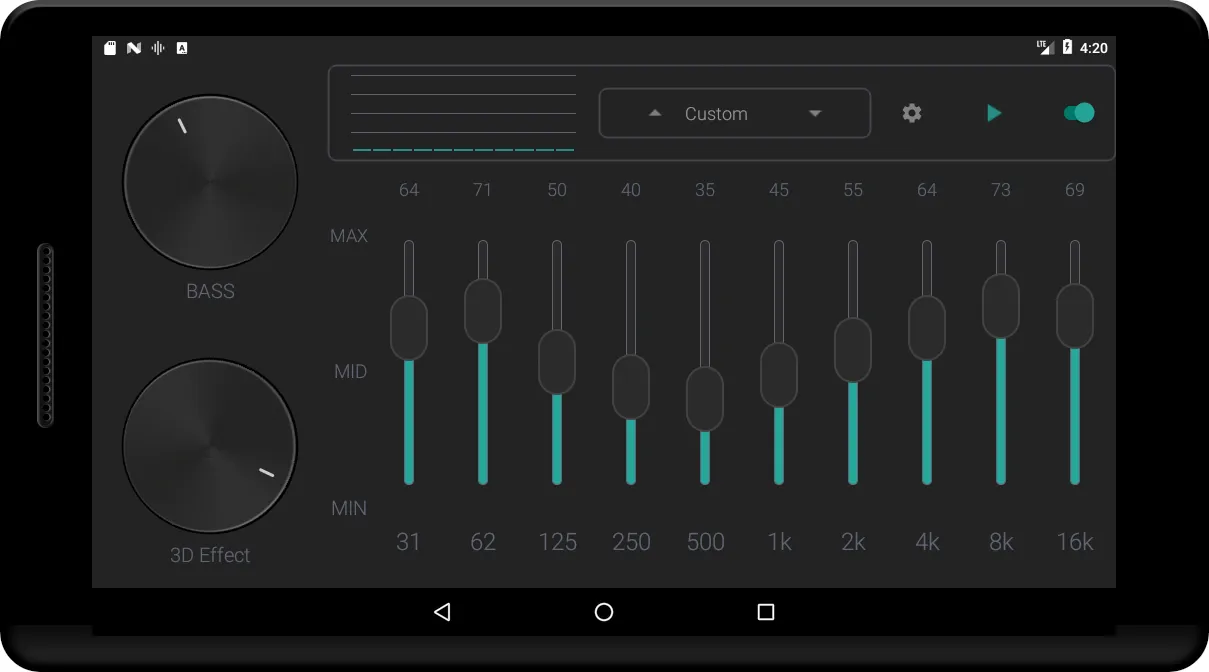1209x672 pixels.
Task: Select the Custom preset label
Action: pyautogui.click(x=715, y=113)
